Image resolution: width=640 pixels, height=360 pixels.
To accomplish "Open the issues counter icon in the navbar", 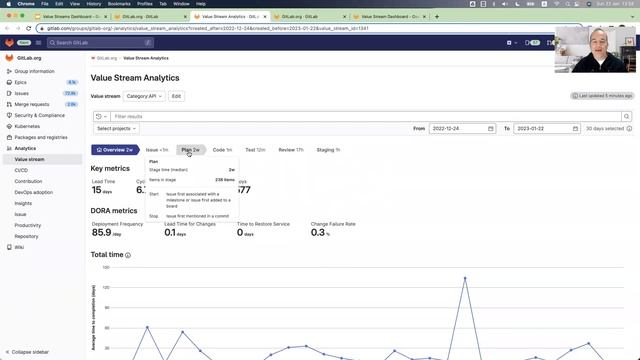I will [x=532, y=42].
